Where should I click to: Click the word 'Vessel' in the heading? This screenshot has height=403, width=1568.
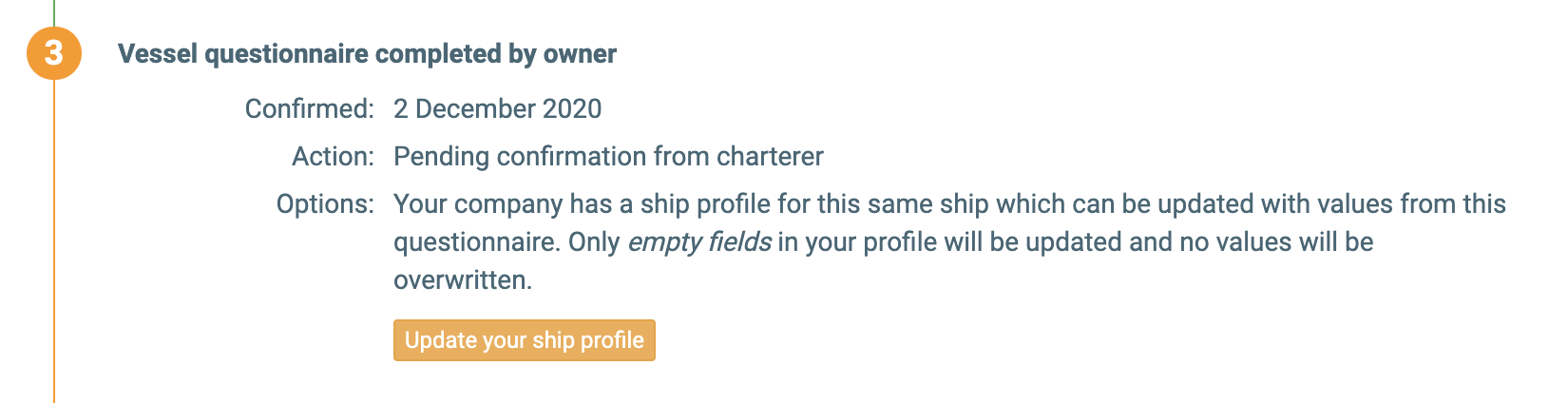point(158,53)
